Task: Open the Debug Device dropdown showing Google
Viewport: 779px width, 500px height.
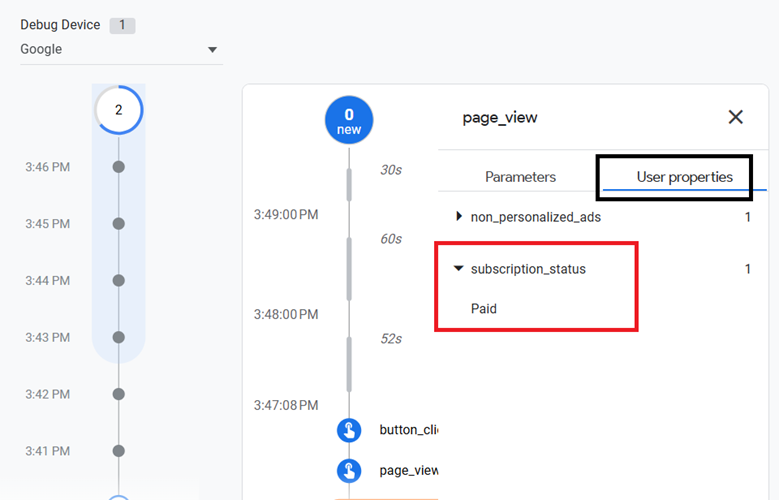Action: point(121,50)
